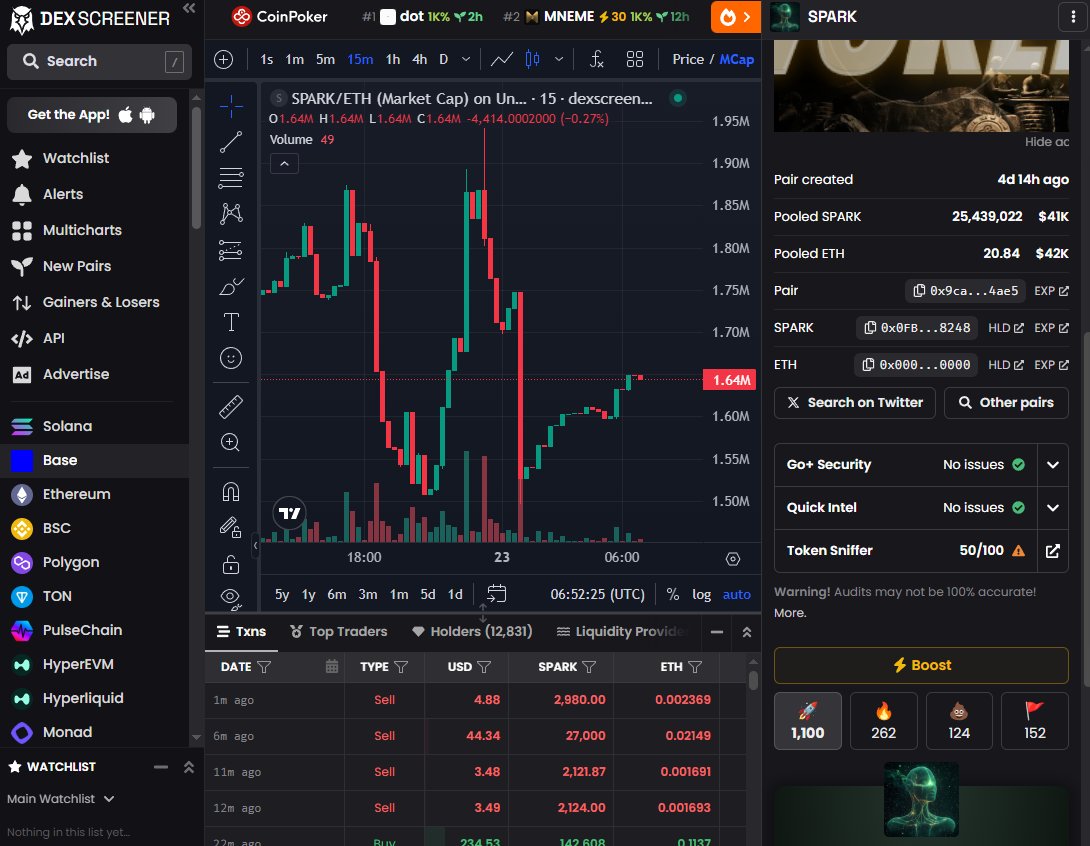Select the Text annotation tool
This screenshot has height=846, width=1090.
(x=231, y=322)
